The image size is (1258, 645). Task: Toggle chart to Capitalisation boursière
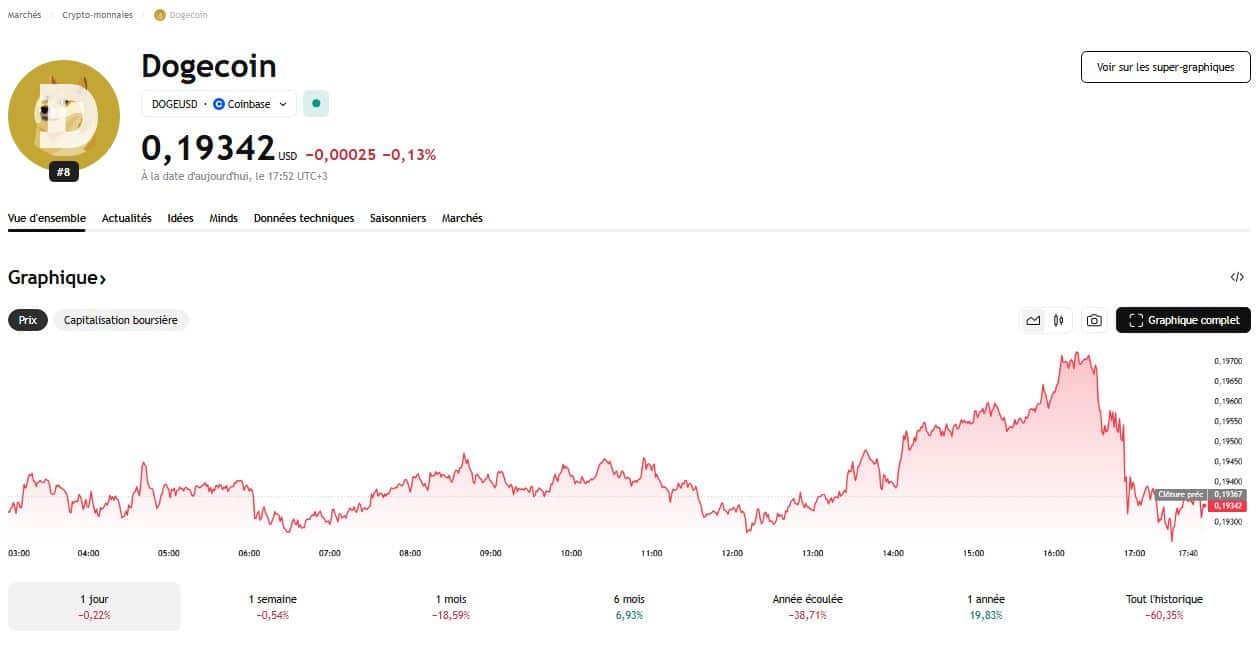[x=121, y=320]
